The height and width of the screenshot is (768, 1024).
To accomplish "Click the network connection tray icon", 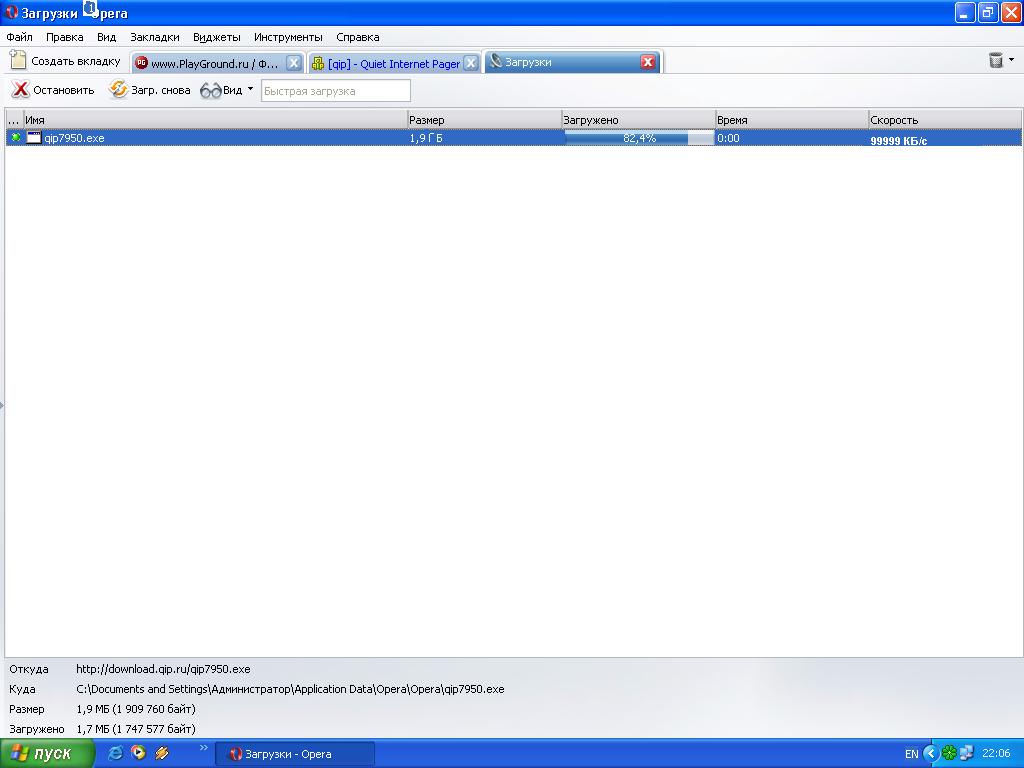I will [967, 753].
